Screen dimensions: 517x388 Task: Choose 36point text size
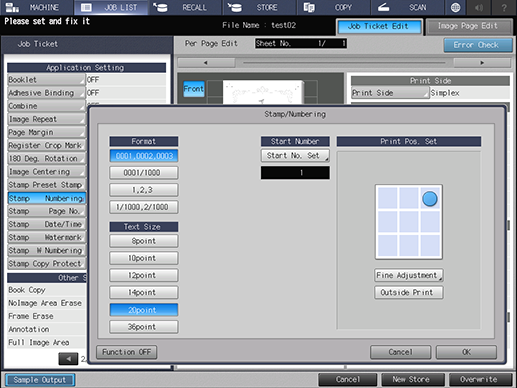(x=144, y=327)
